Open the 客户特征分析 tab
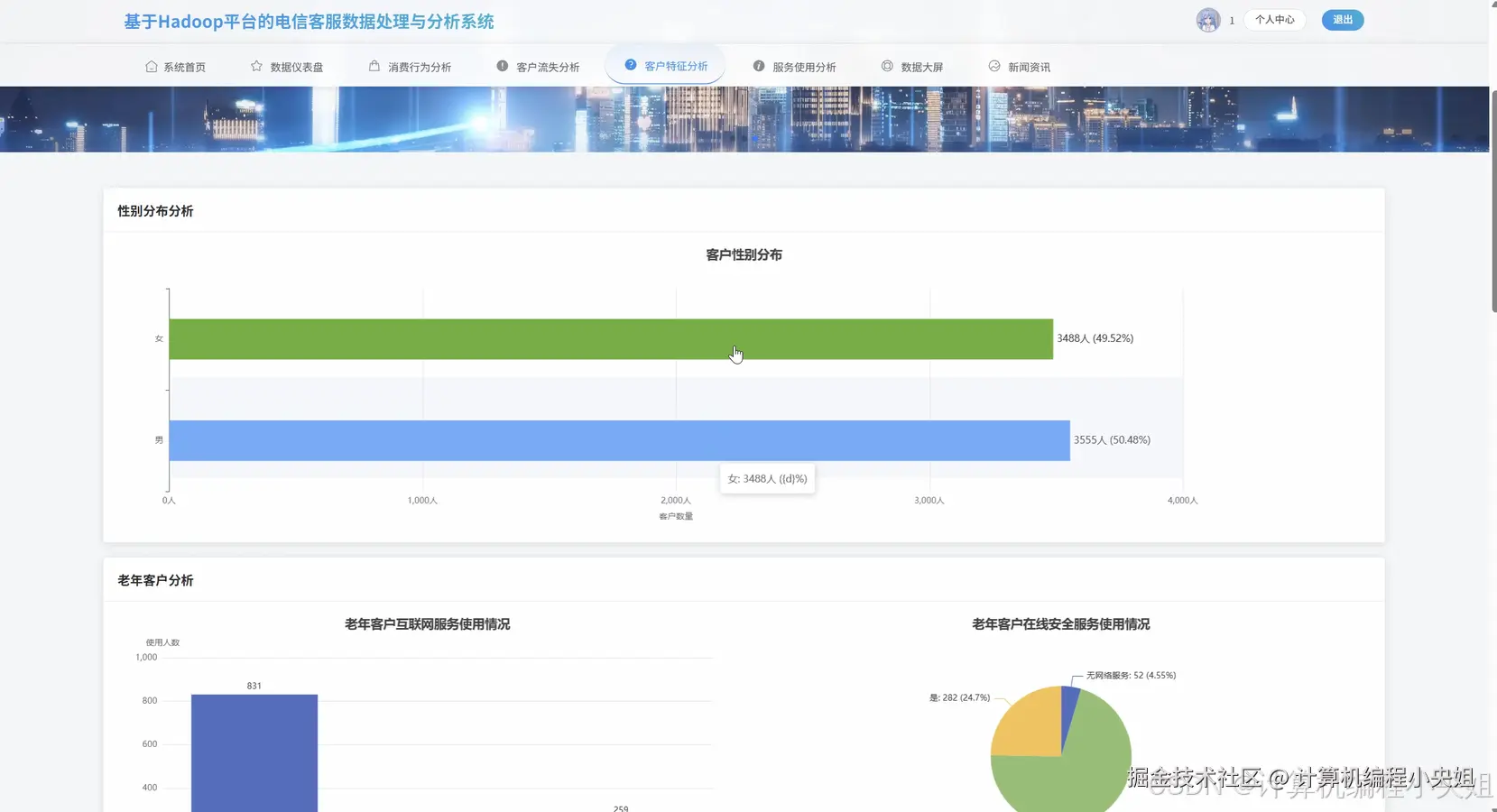This screenshot has width=1497, height=812. tap(665, 66)
